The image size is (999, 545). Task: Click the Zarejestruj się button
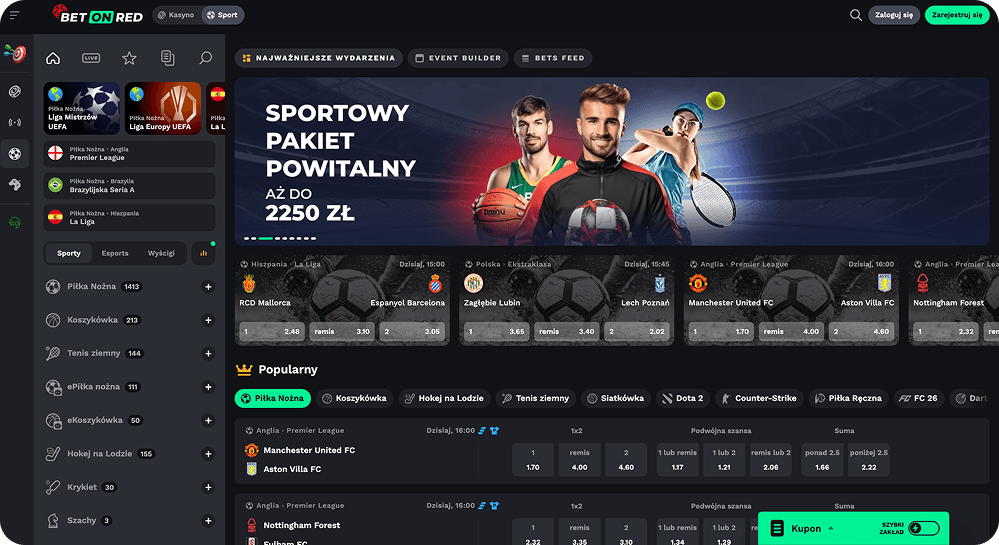click(x=957, y=15)
